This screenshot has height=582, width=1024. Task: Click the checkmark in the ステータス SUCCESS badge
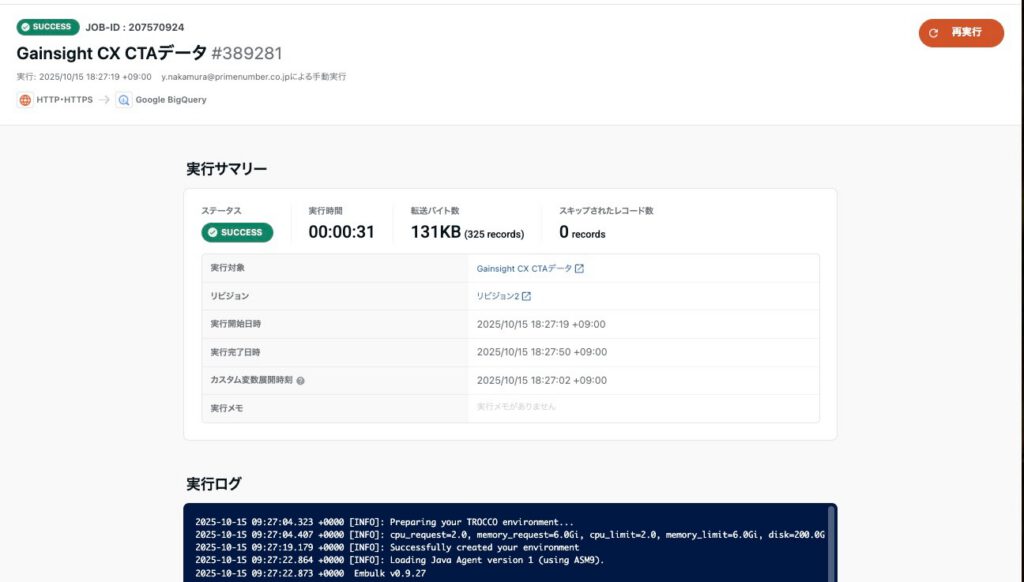213,232
